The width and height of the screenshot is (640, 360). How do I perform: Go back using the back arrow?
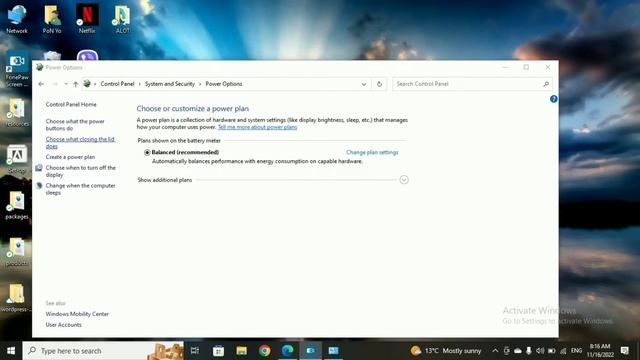pos(41,84)
